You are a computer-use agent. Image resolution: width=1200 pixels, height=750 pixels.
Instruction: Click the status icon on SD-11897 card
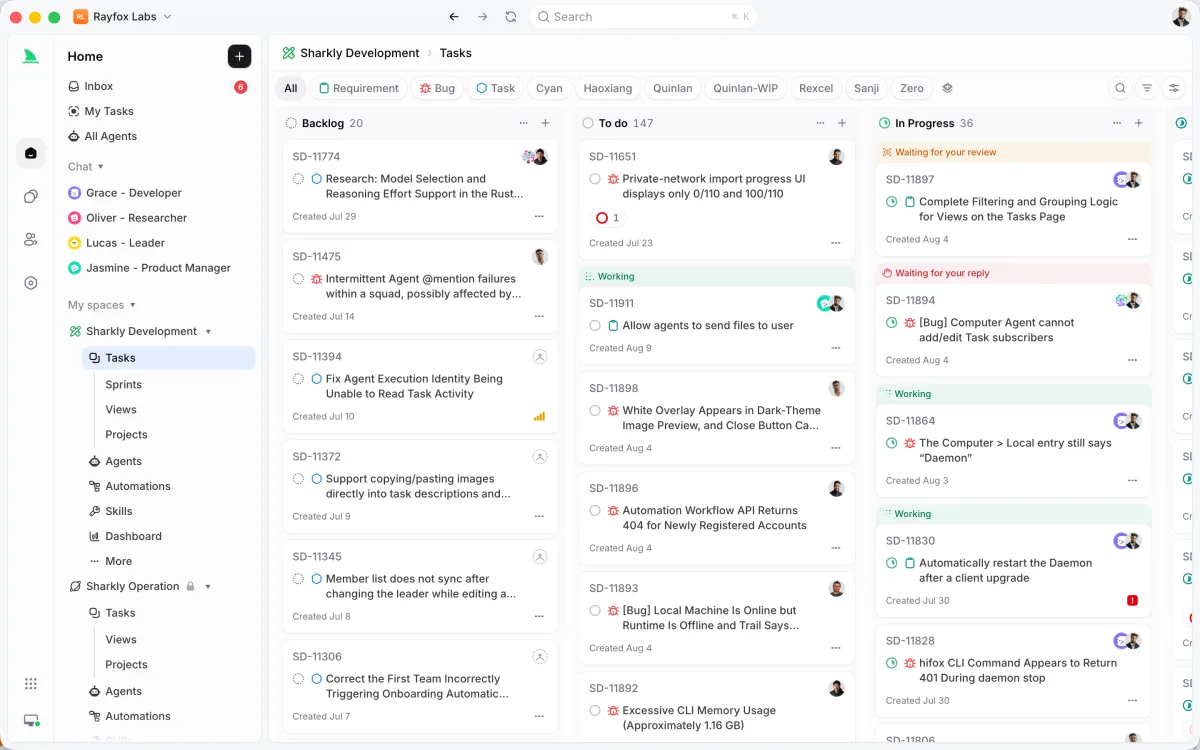pos(892,201)
